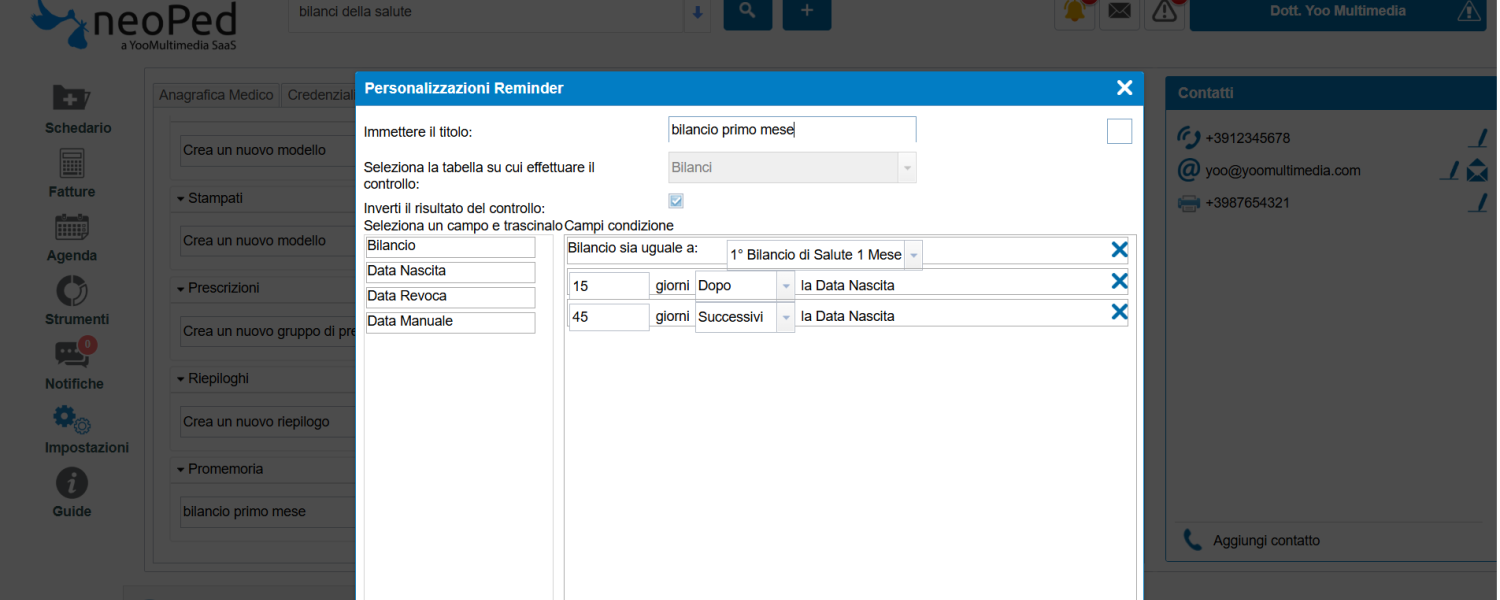Toggle Inverti il risultato del controllo checkbox
This screenshot has width=1500, height=600.
point(676,201)
